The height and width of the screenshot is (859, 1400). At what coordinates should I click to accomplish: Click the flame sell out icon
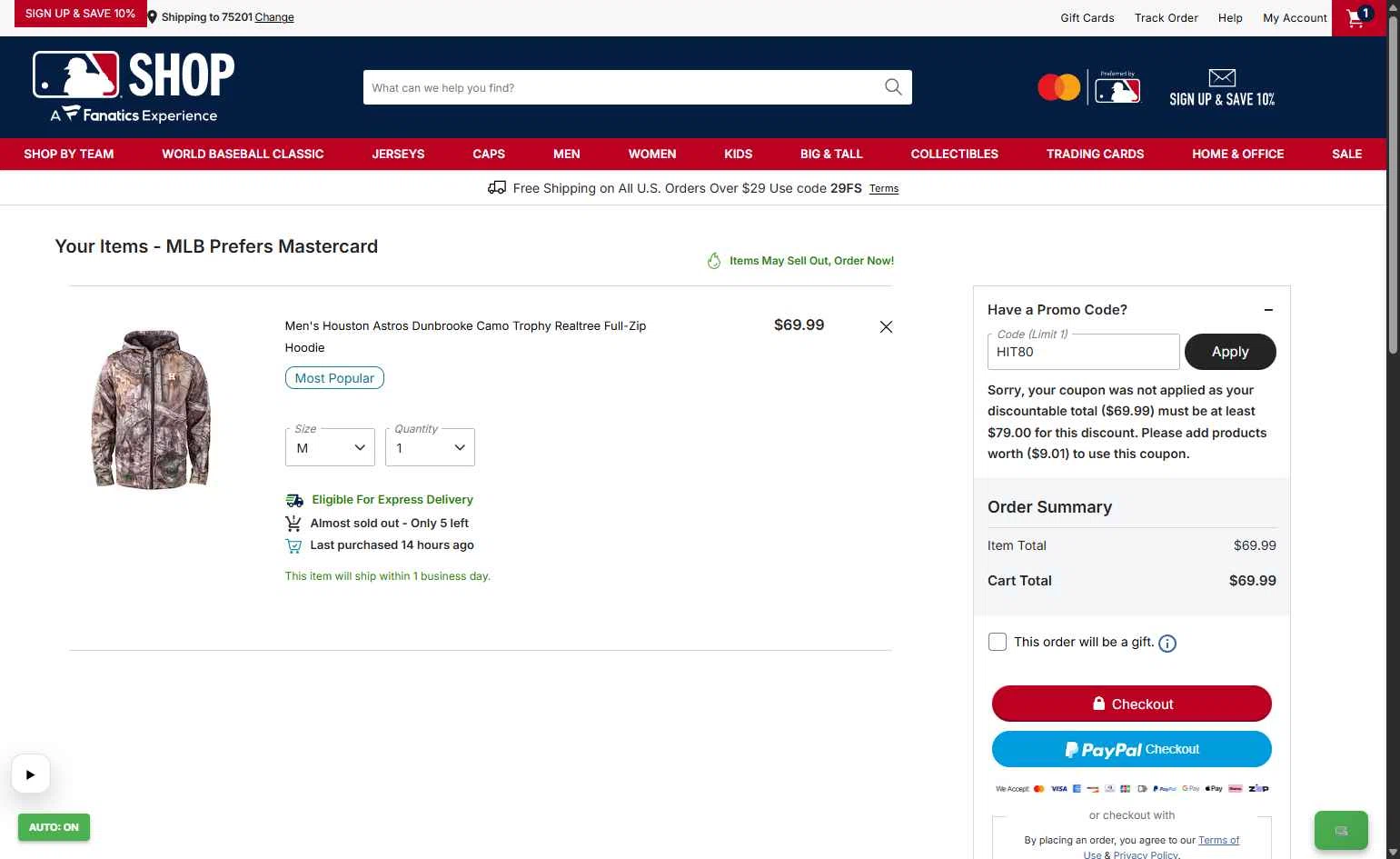click(714, 261)
